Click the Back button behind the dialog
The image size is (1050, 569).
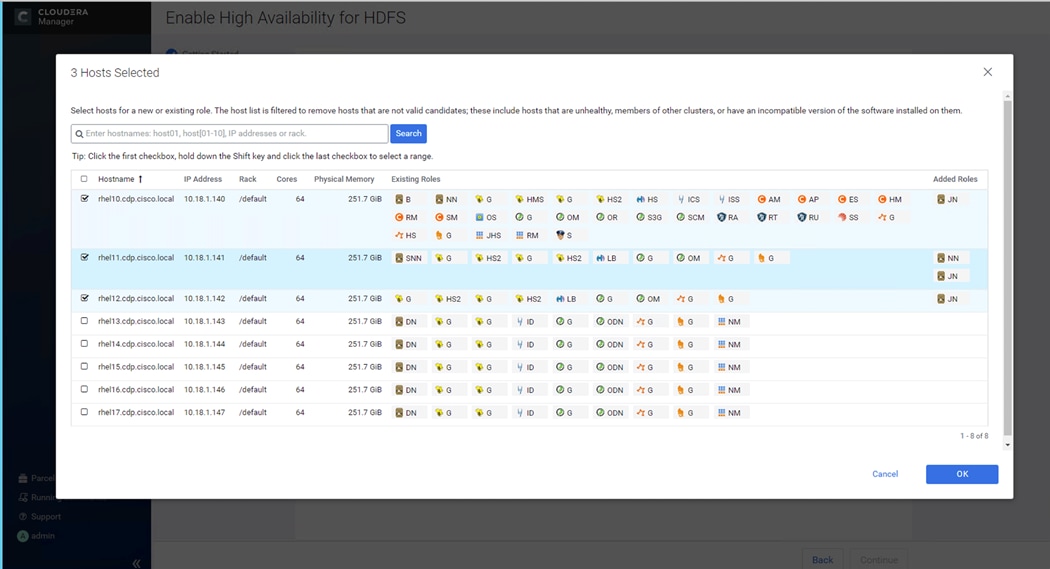click(822, 560)
